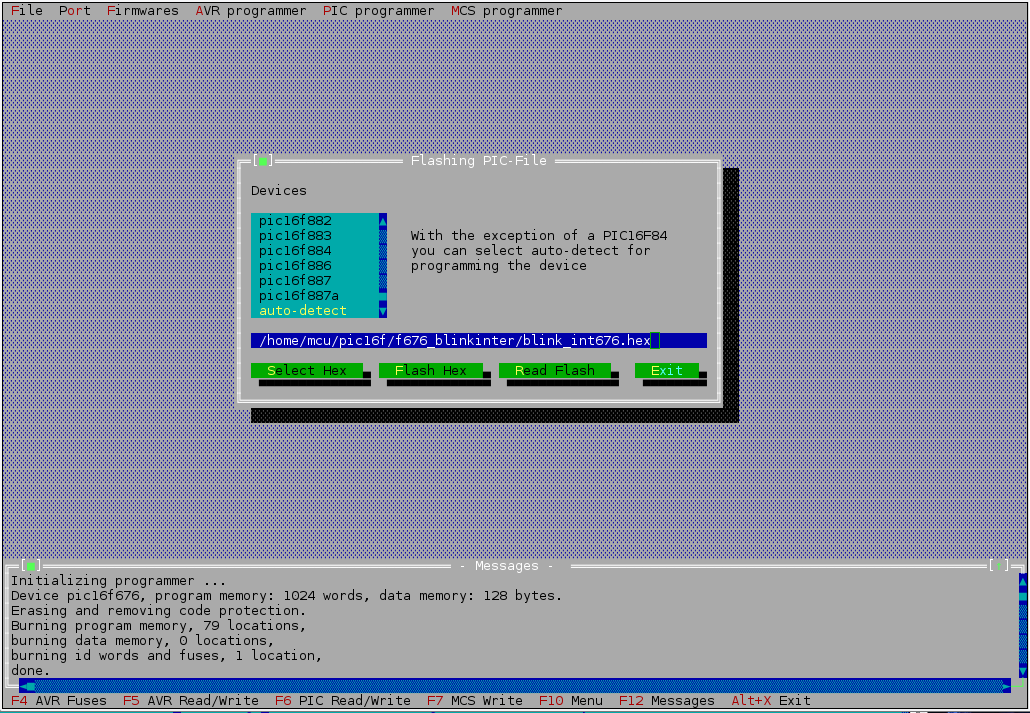The height and width of the screenshot is (713, 1030).
Task: Click the 'Initializing programmer ...' message line
Action: 118,581
